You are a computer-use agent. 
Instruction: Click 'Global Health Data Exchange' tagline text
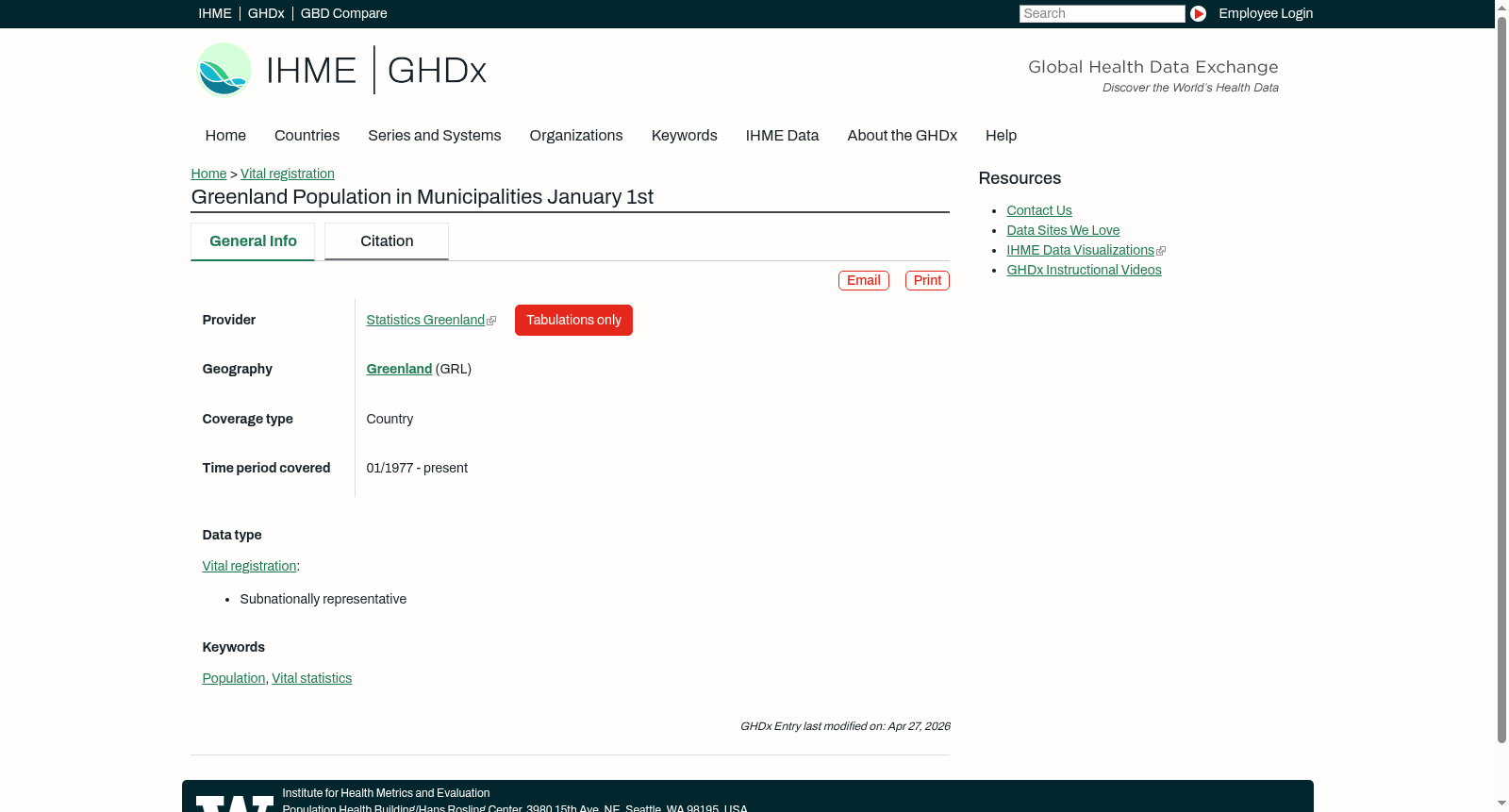click(x=1152, y=67)
